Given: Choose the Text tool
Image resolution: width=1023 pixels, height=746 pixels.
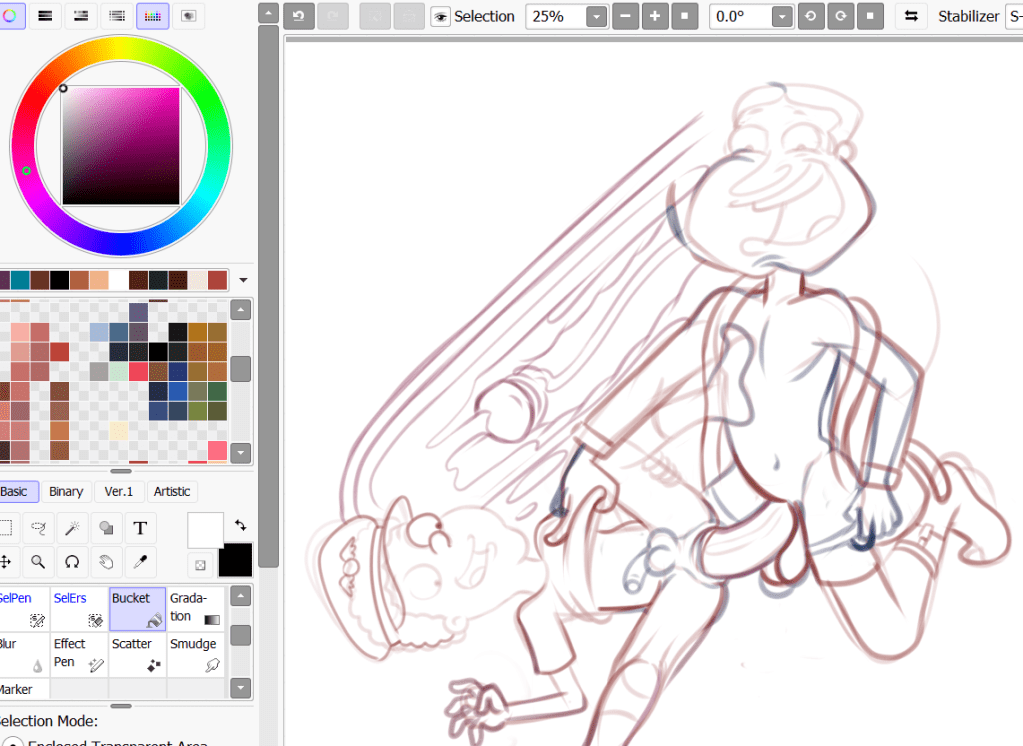Looking at the screenshot, I should [x=140, y=528].
